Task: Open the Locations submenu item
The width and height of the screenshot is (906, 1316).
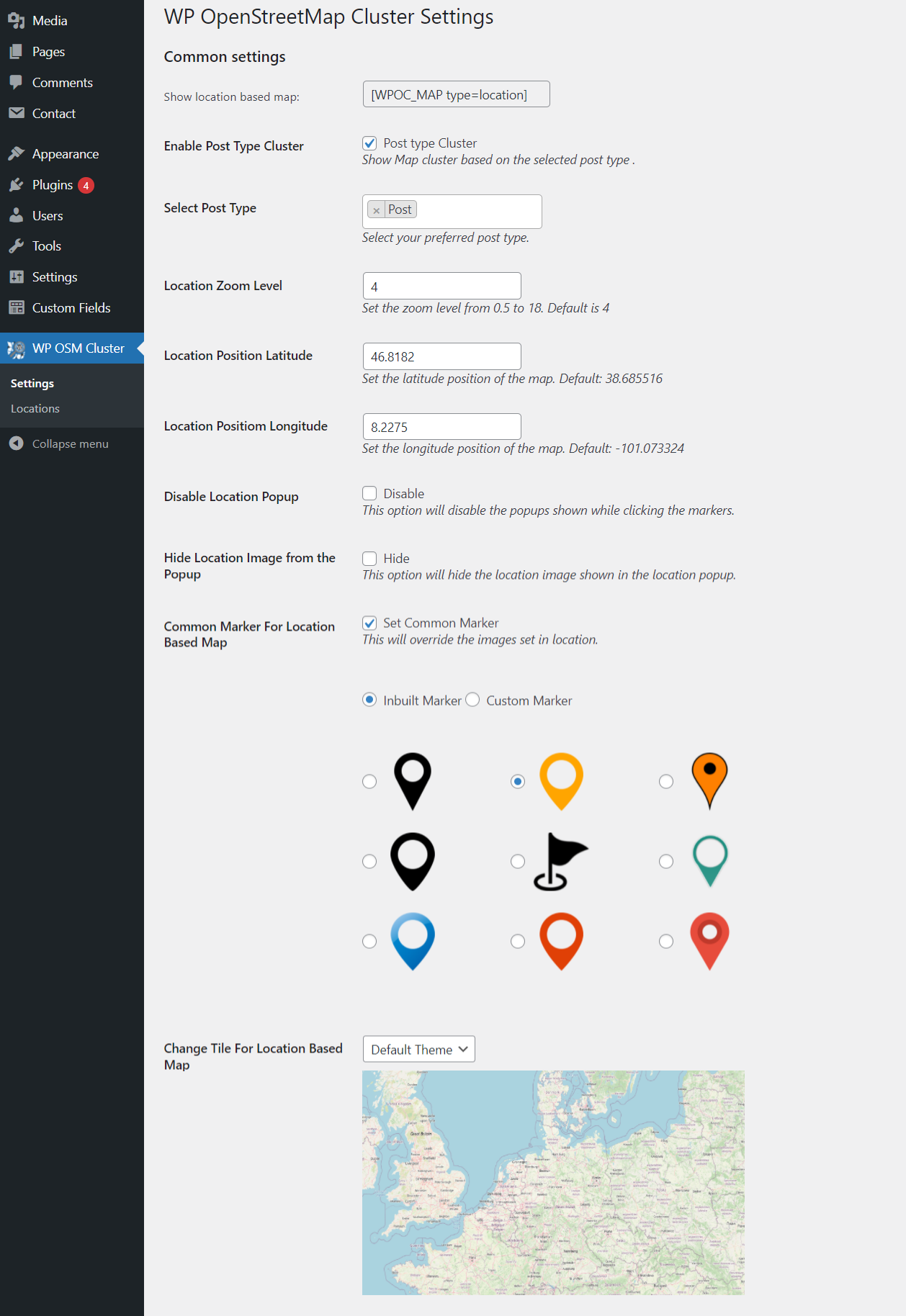Action: tap(35, 408)
